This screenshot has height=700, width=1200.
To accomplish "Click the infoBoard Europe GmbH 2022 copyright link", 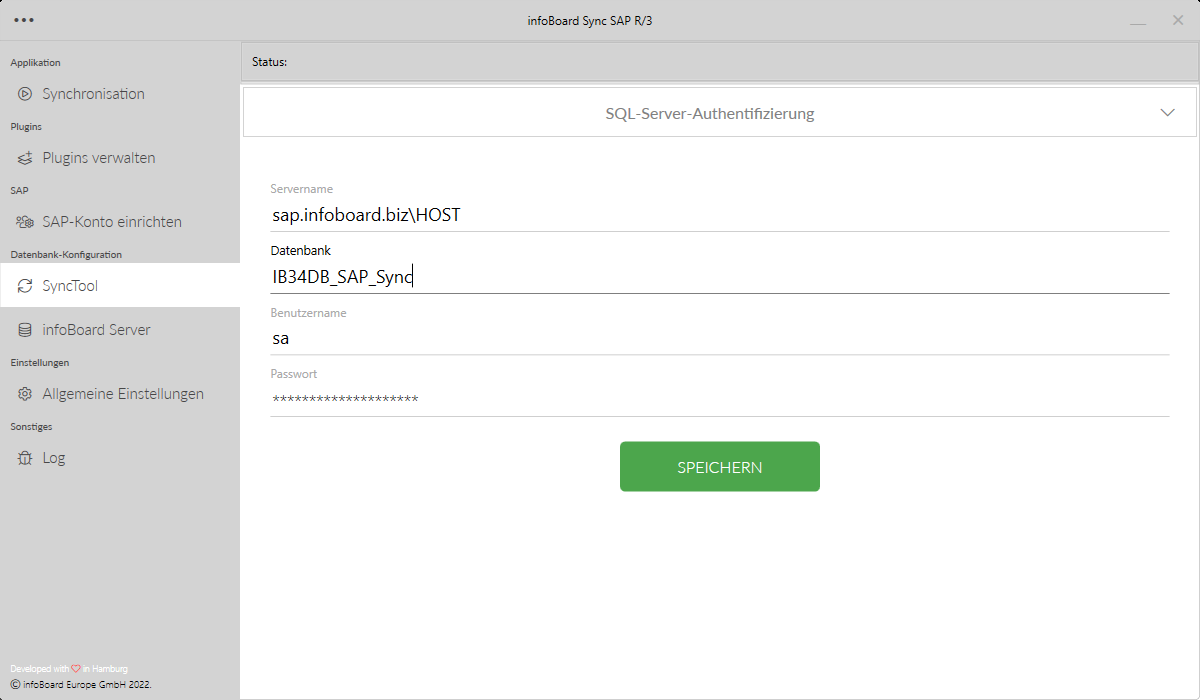I will (x=80, y=684).
